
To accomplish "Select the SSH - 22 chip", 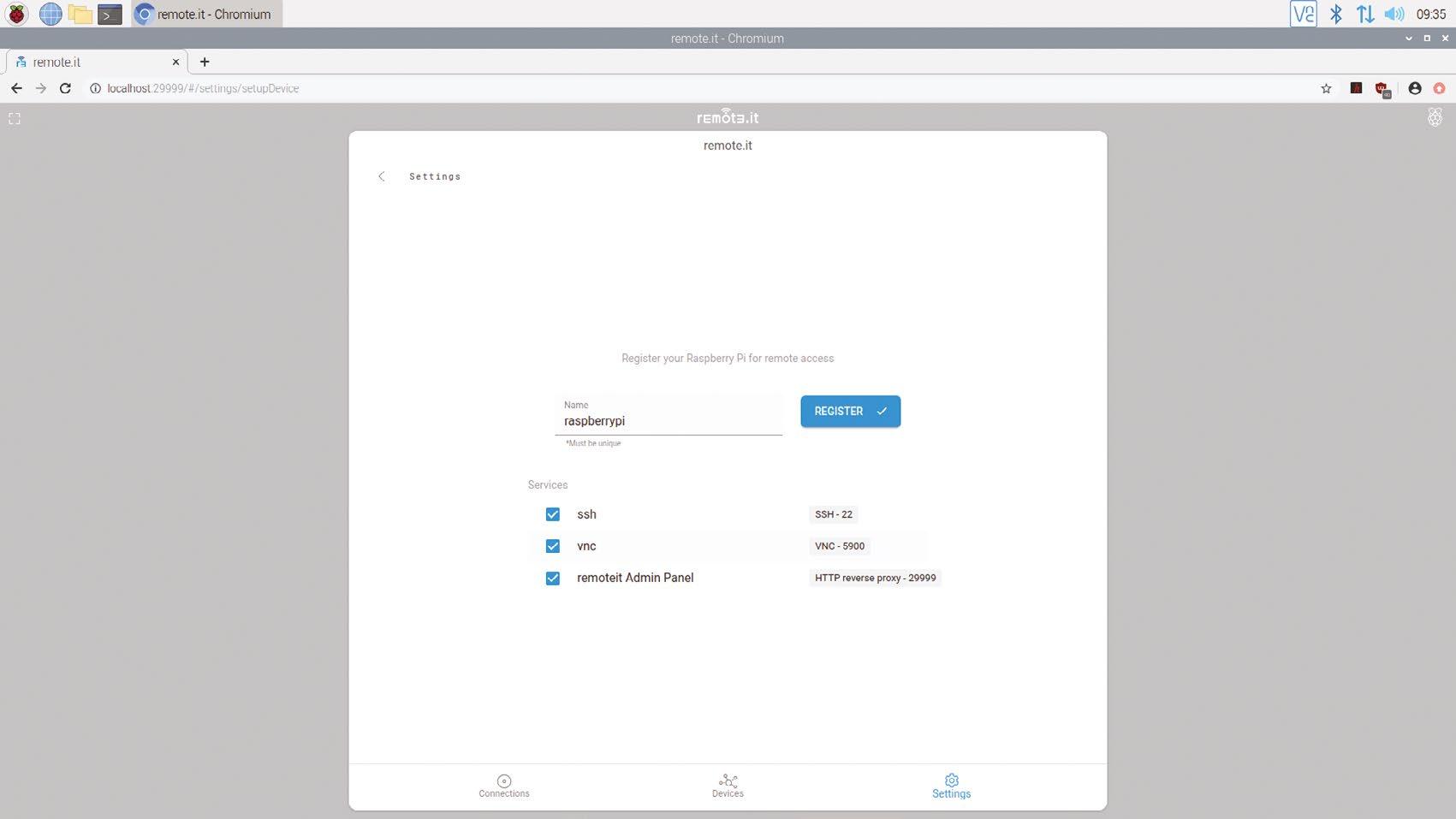I will coord(833,514).
